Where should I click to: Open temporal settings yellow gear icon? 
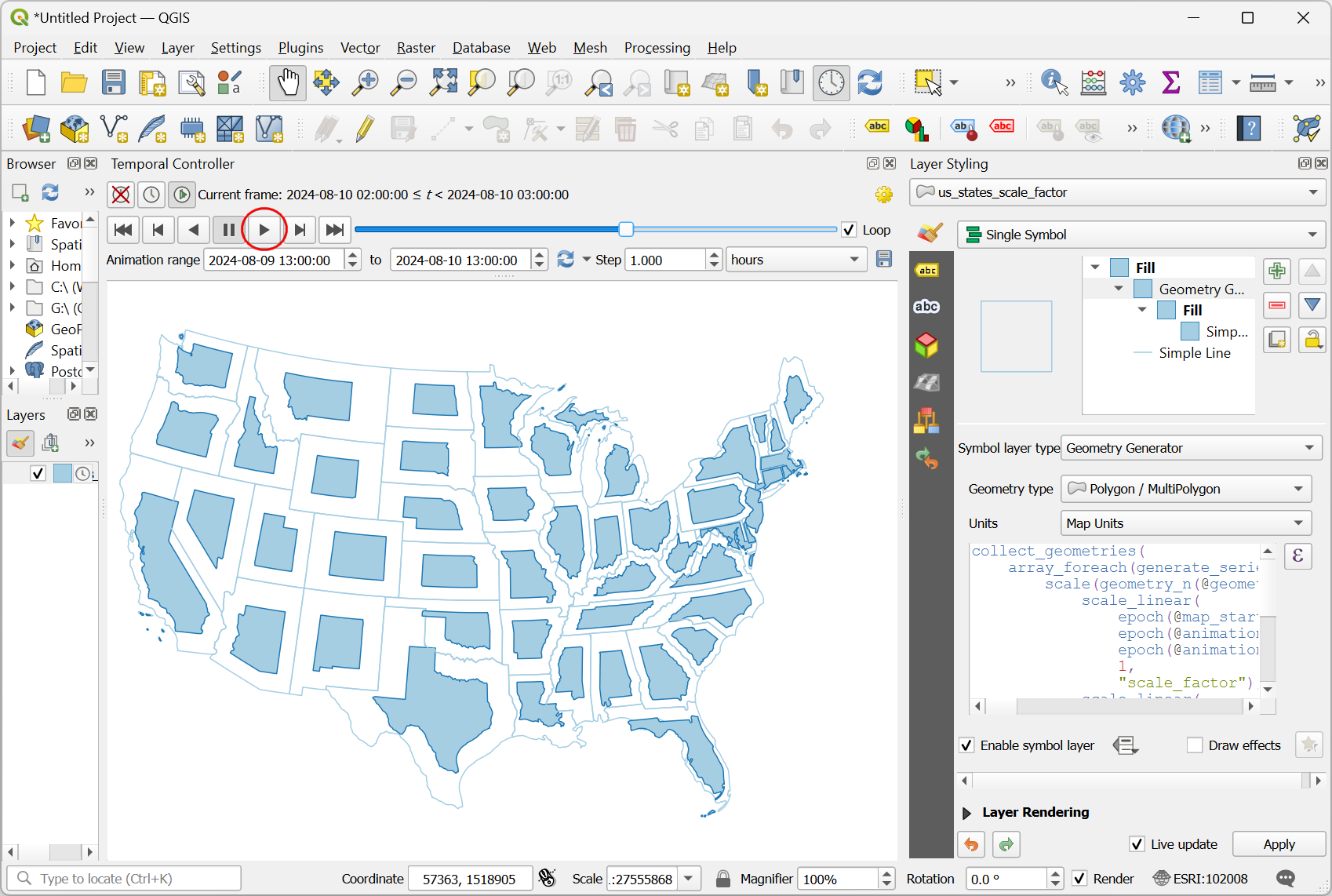(884, 195)
